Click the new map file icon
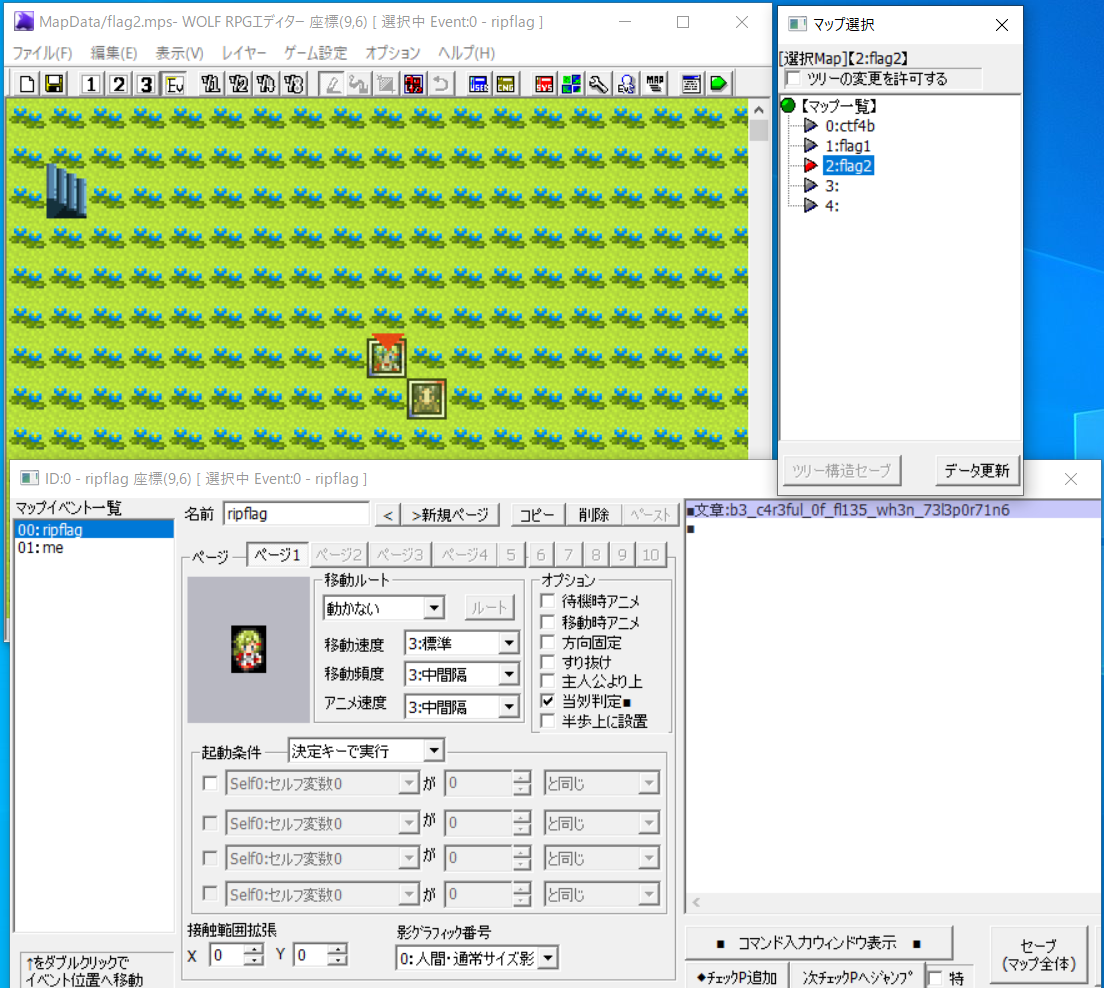Screen dimensions: 1104x988 [27, 84]
